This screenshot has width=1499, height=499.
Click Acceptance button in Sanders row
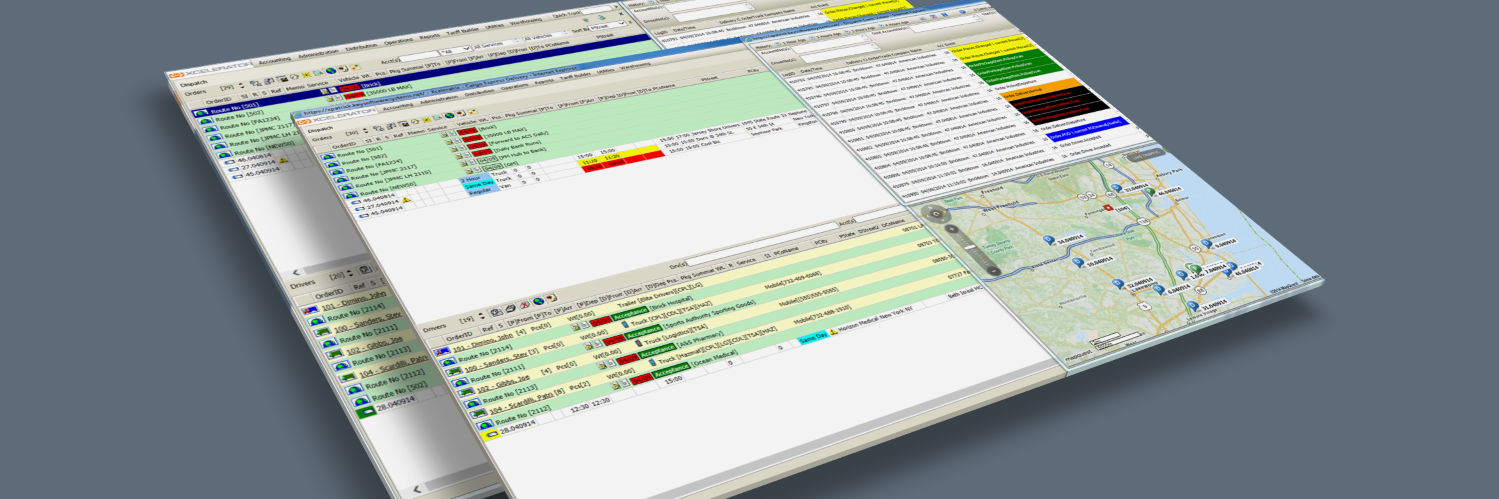click(643, 332)
